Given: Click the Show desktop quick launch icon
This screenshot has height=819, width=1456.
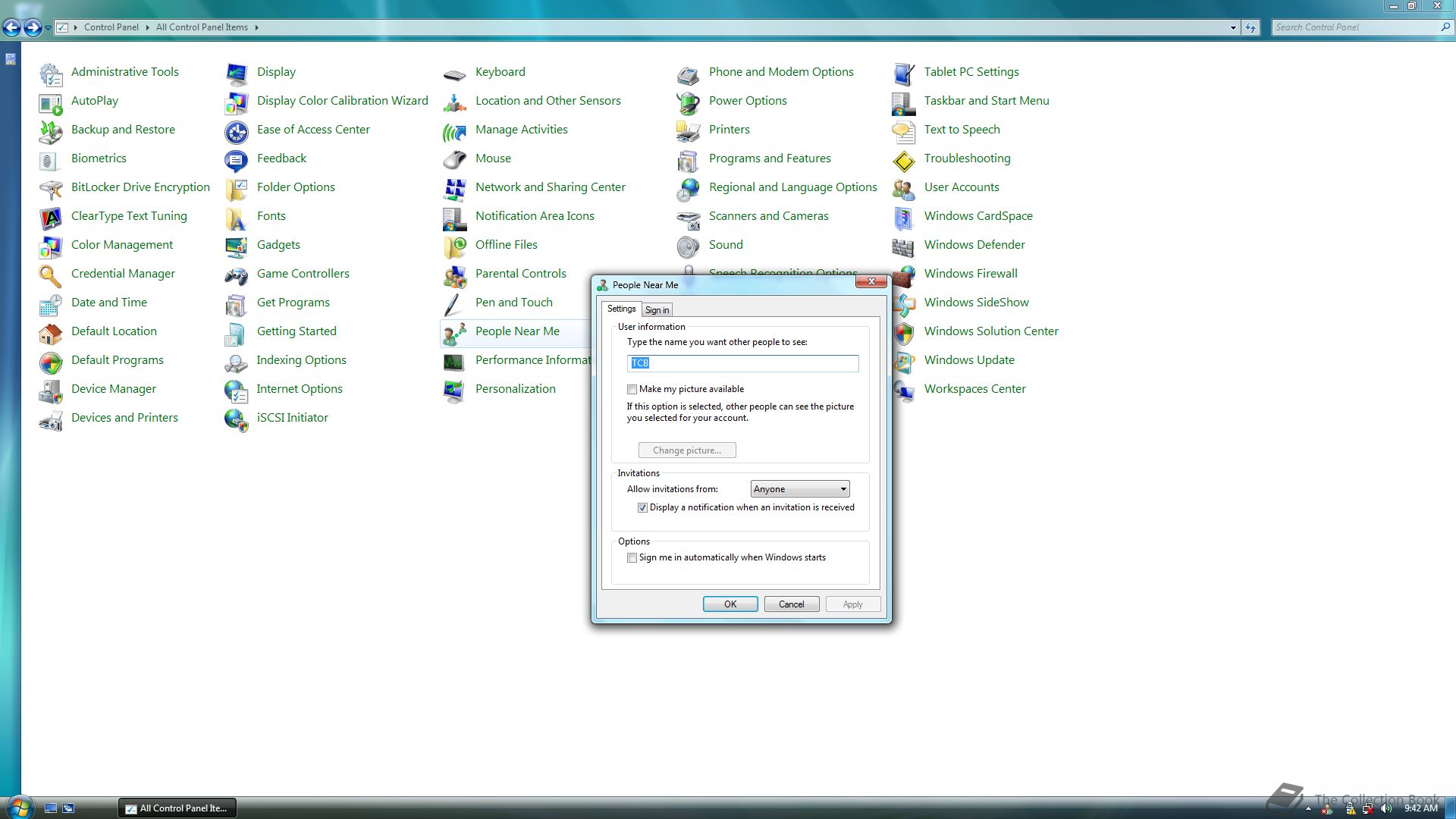Looking at the screenshot, I should click(x=51, y=808).
